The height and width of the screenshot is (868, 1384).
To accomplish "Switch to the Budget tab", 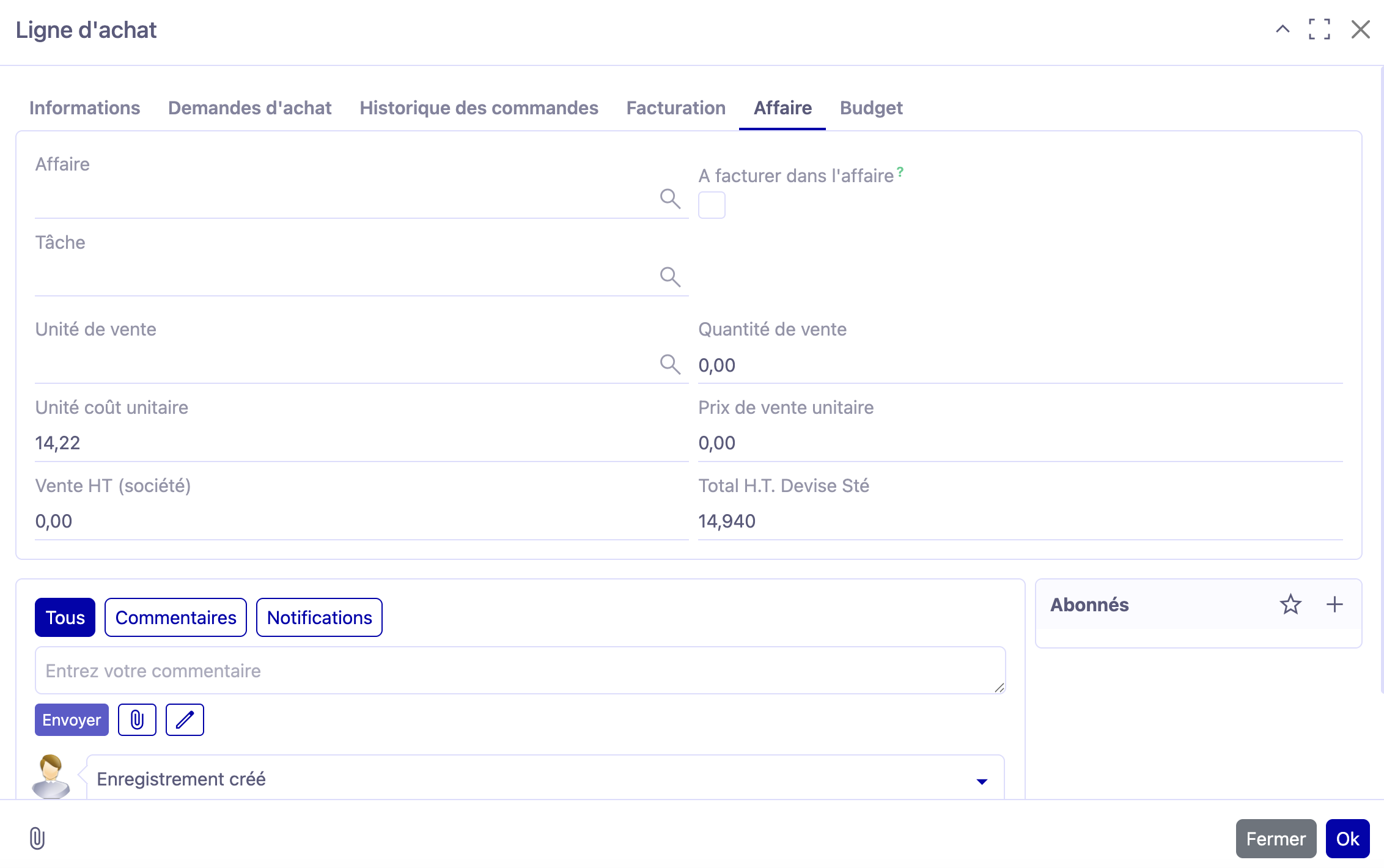I will click(x=871, y=108).
